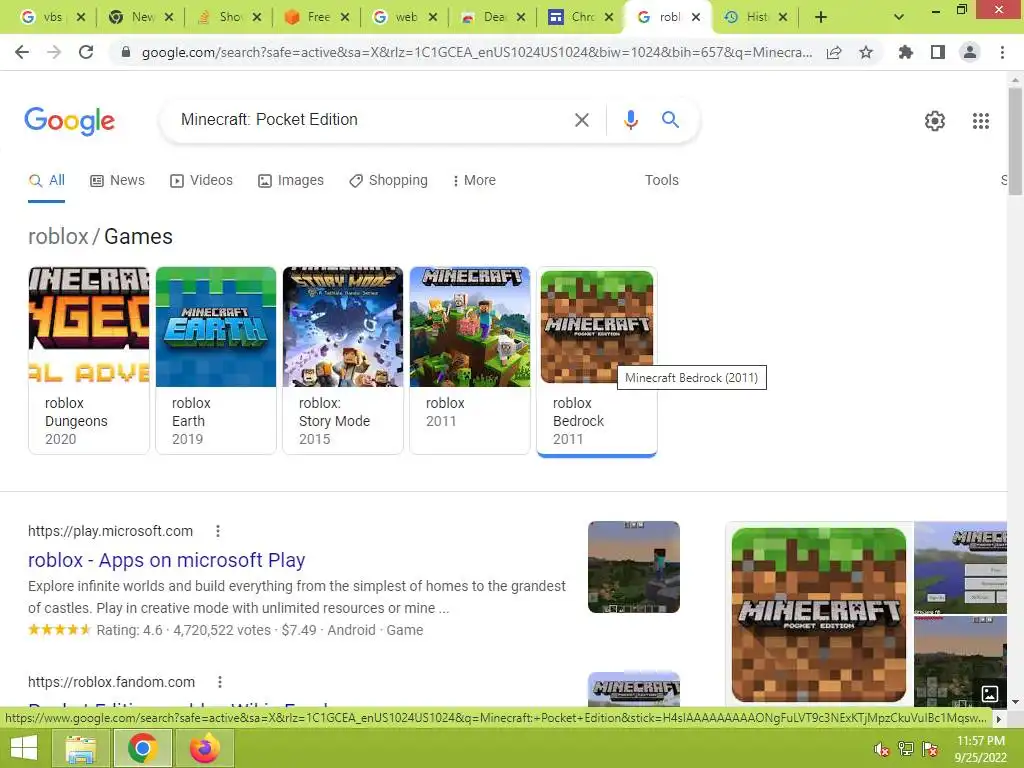Reload the current page
Image resolution: width=1024 pixels, height=768 pixels.
point(86,52)
